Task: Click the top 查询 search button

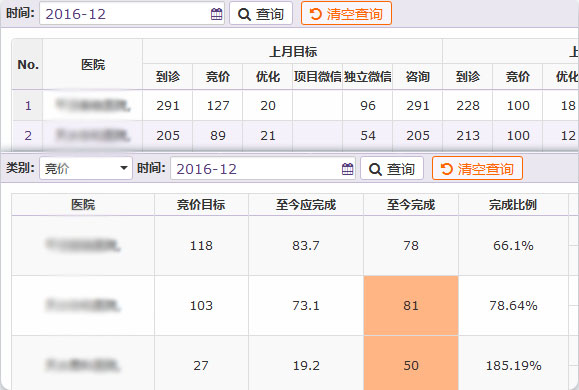Action: pos(261,14)
